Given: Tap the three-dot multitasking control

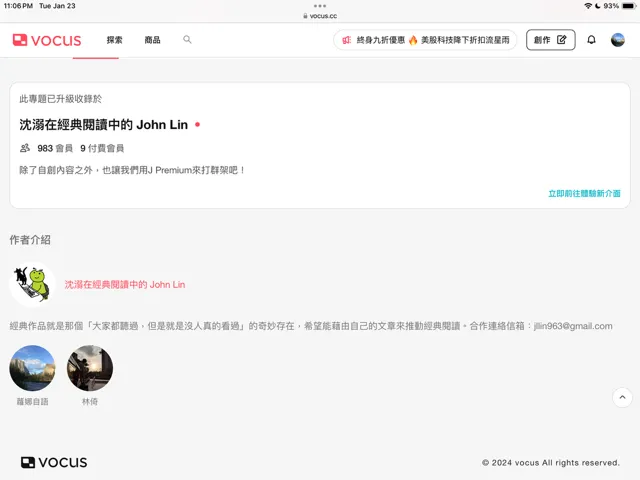Looking at the screenshot, I should (x=320, y=6).
